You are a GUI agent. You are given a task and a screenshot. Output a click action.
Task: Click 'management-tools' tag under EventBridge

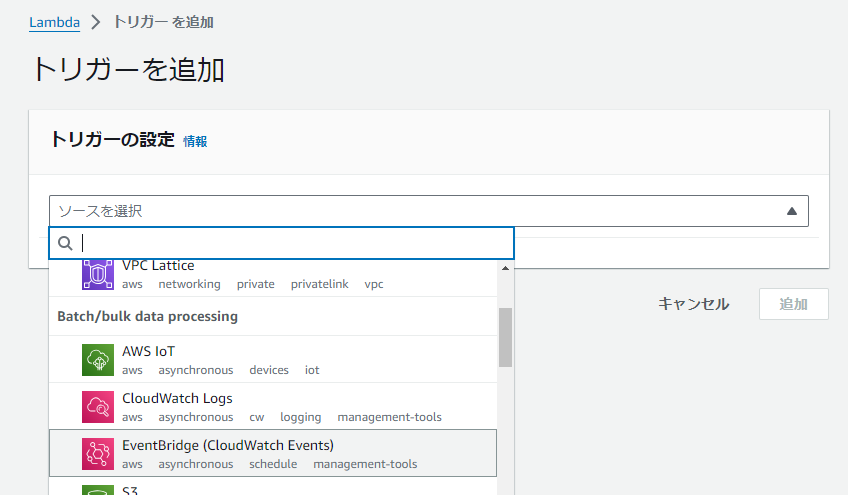coord(365,464)
